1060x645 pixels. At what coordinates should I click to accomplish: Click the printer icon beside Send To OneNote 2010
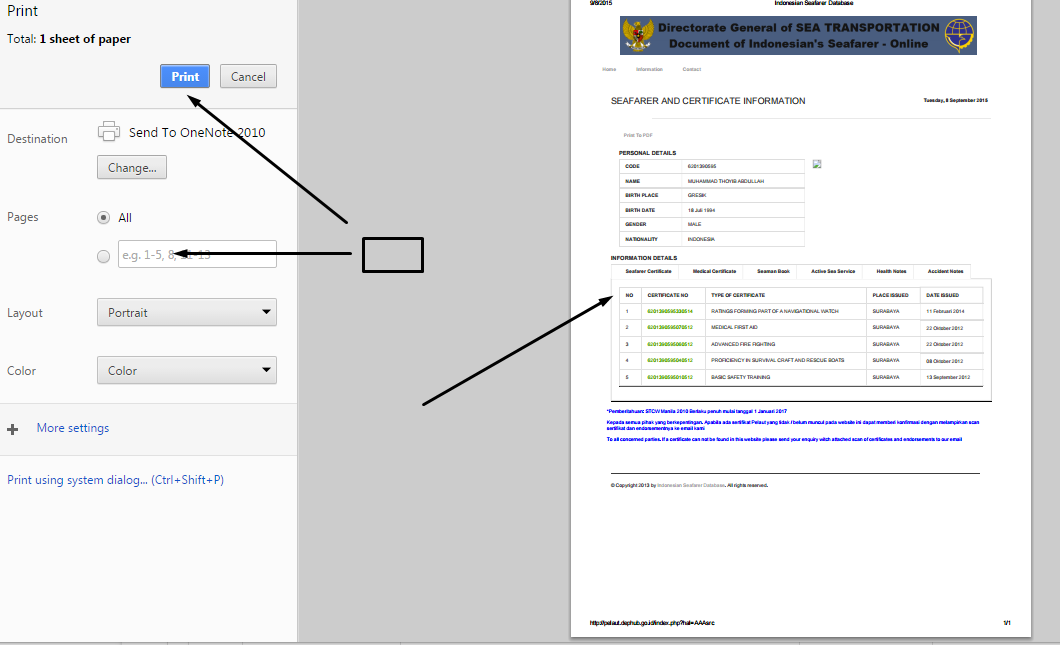coord(109,131)
